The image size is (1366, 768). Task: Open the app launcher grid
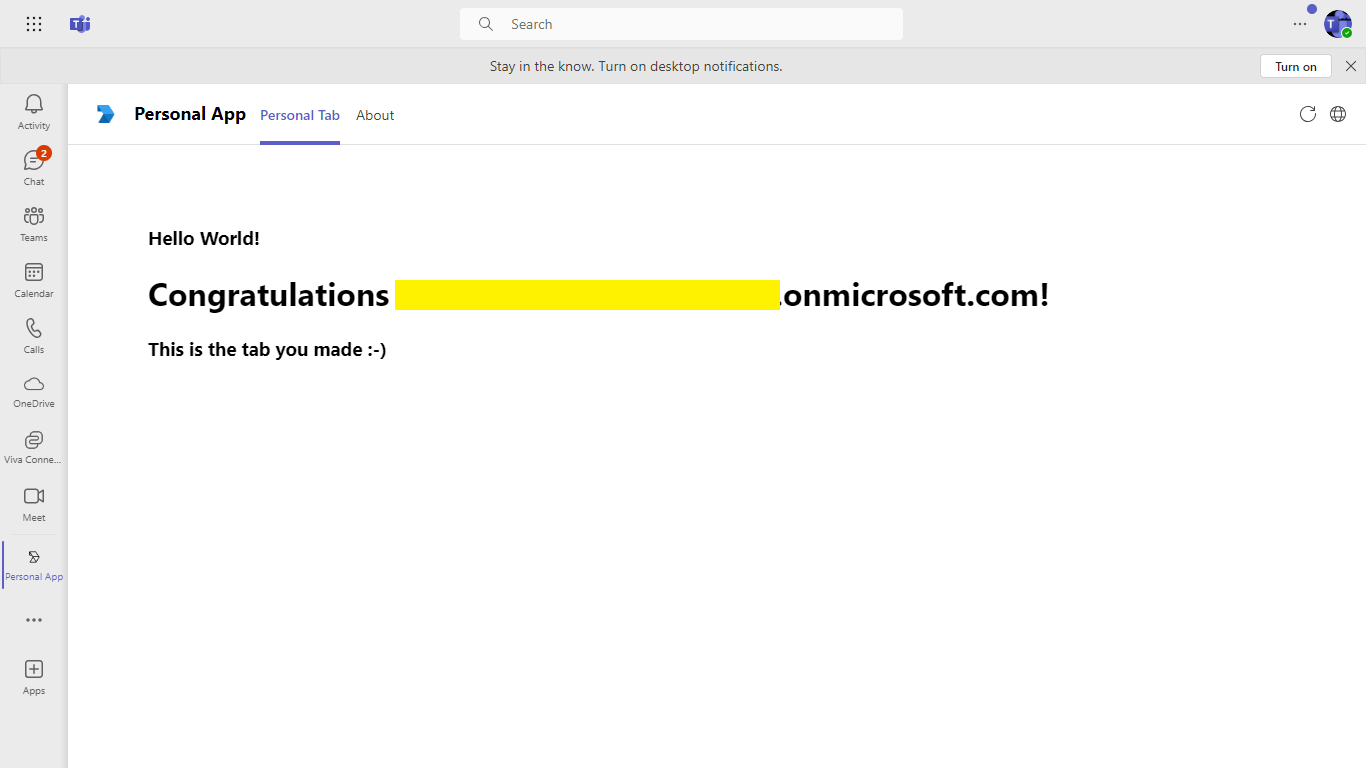[34, 24]
